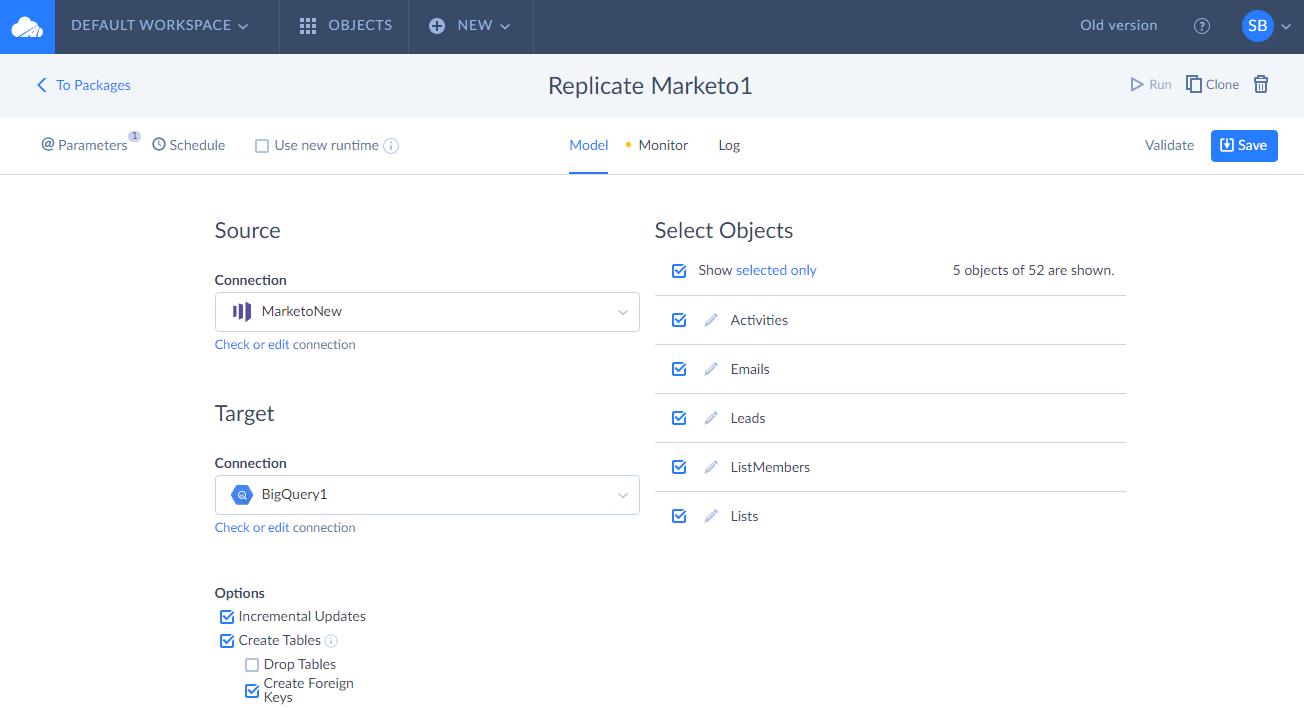
Task: Open the Objects grid menu
Action: [x=346, y=26]
